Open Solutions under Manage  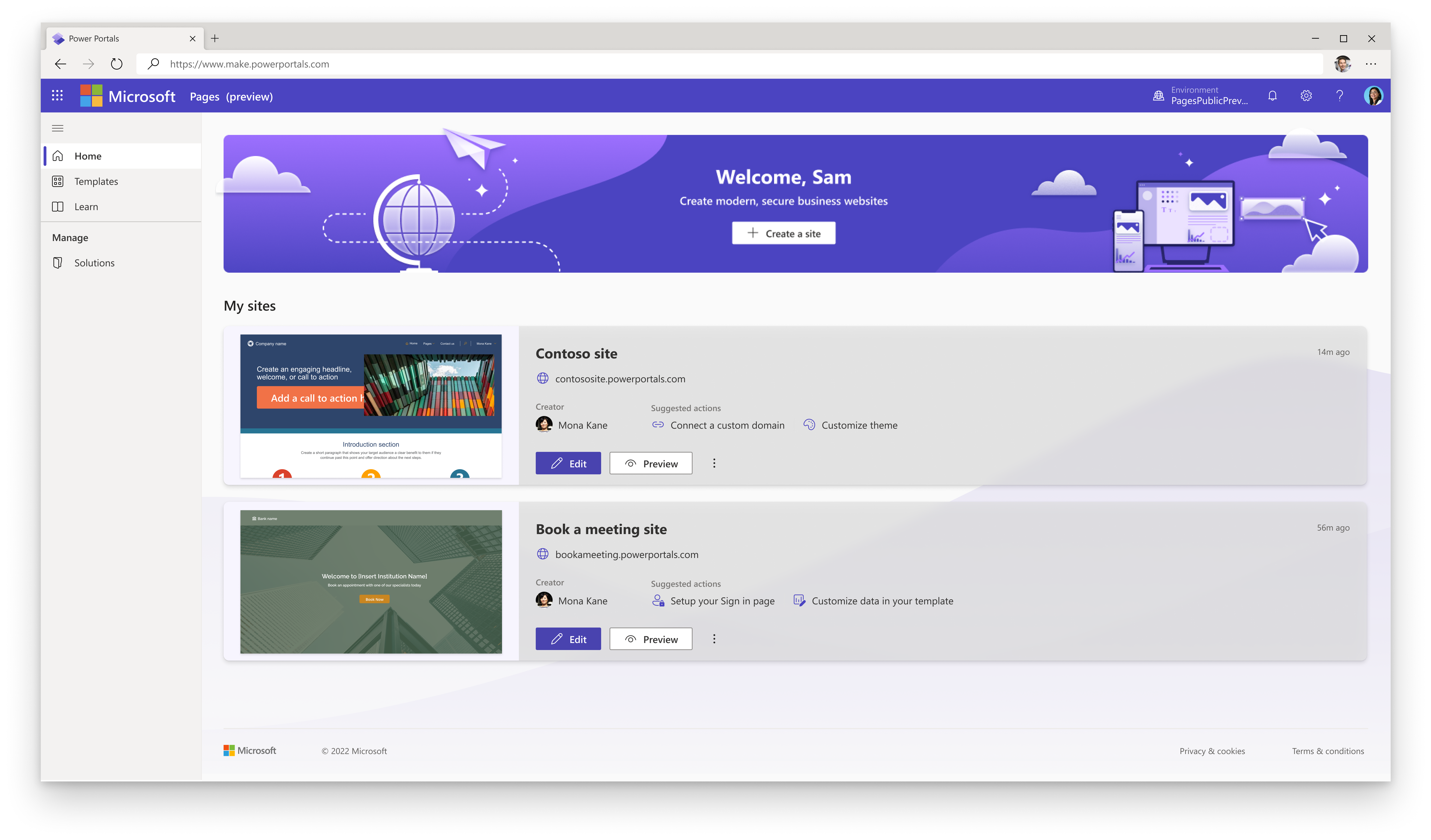(94, 263)
